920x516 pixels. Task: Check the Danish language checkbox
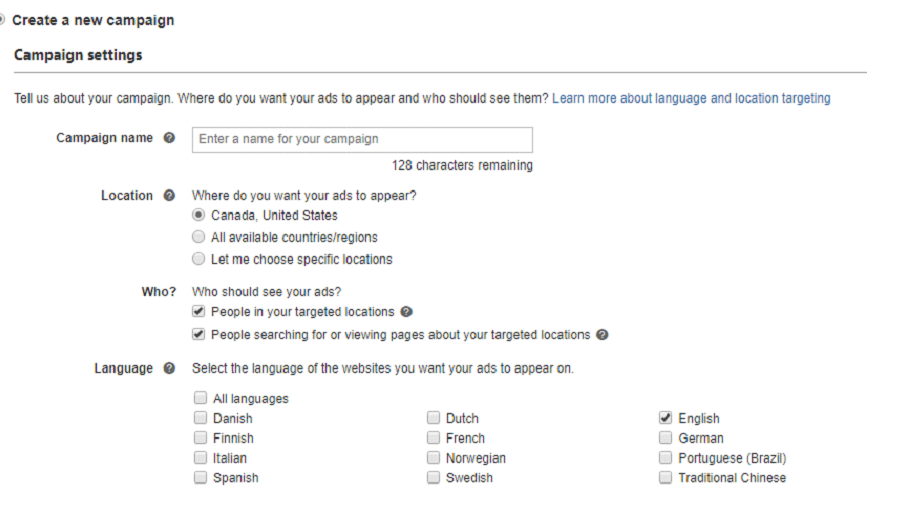coord(200,418)
